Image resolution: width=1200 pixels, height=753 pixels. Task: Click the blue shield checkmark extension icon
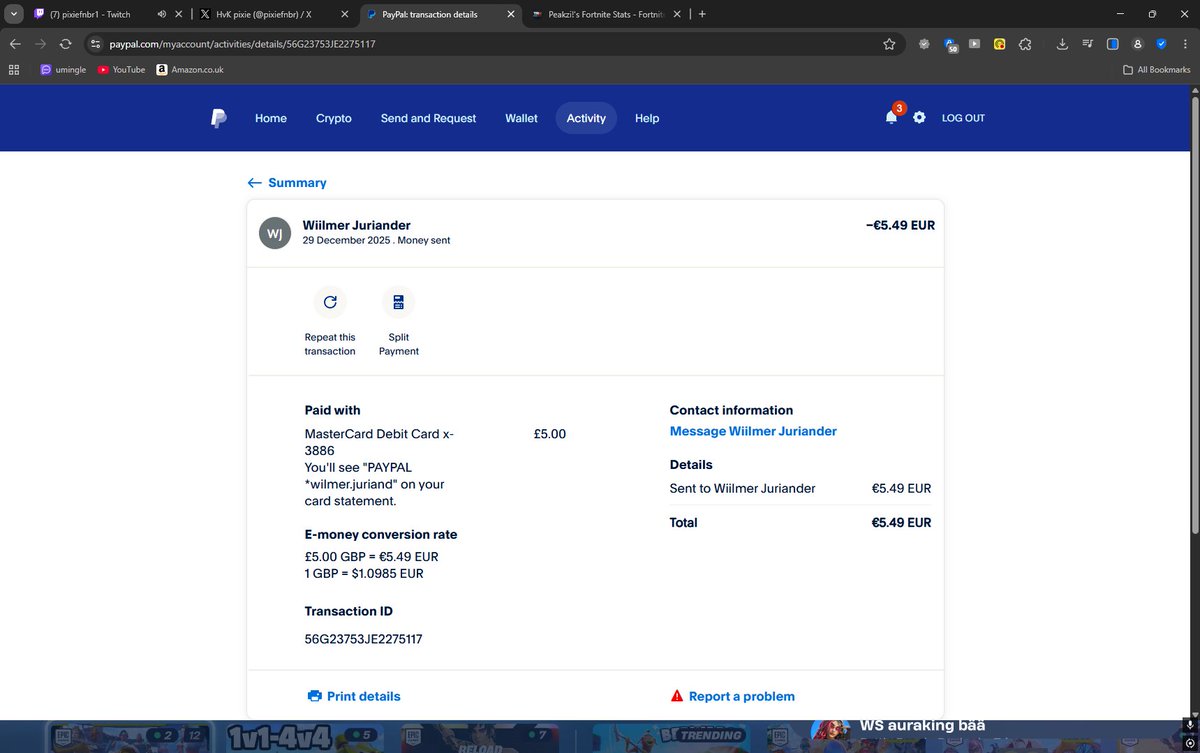[1161, 44]
